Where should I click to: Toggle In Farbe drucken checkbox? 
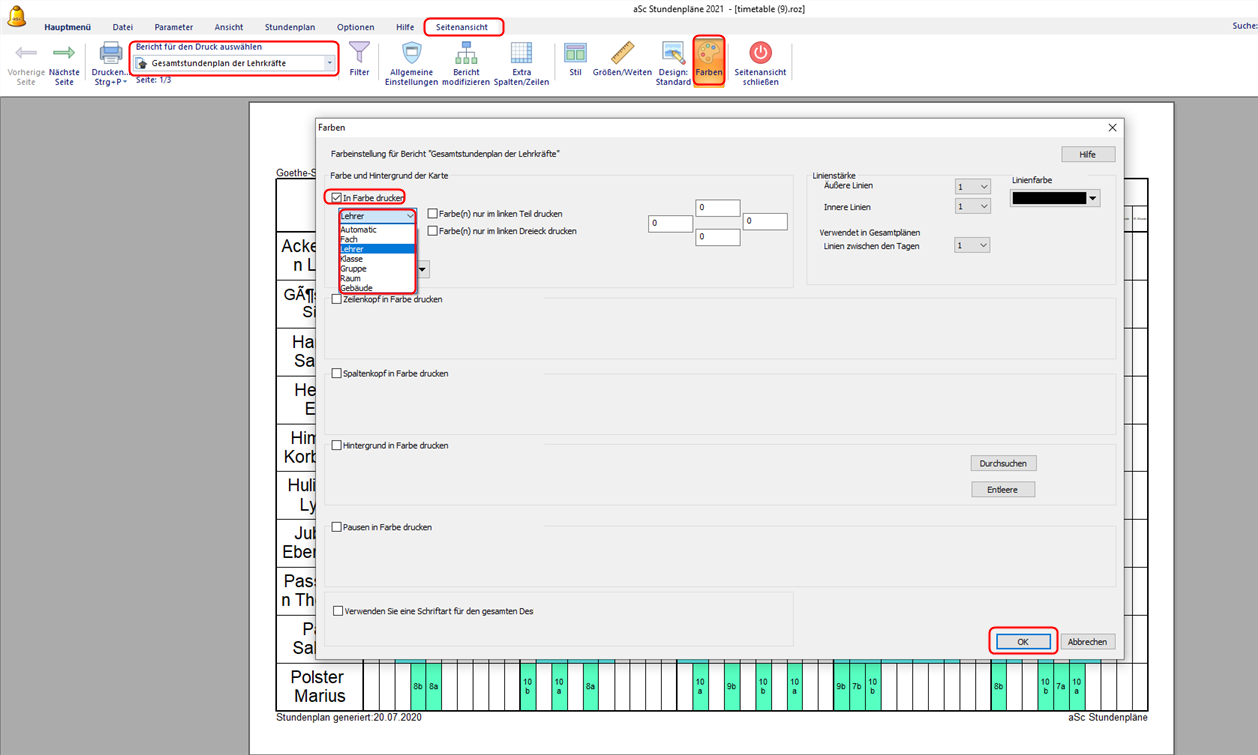[337, 198]
